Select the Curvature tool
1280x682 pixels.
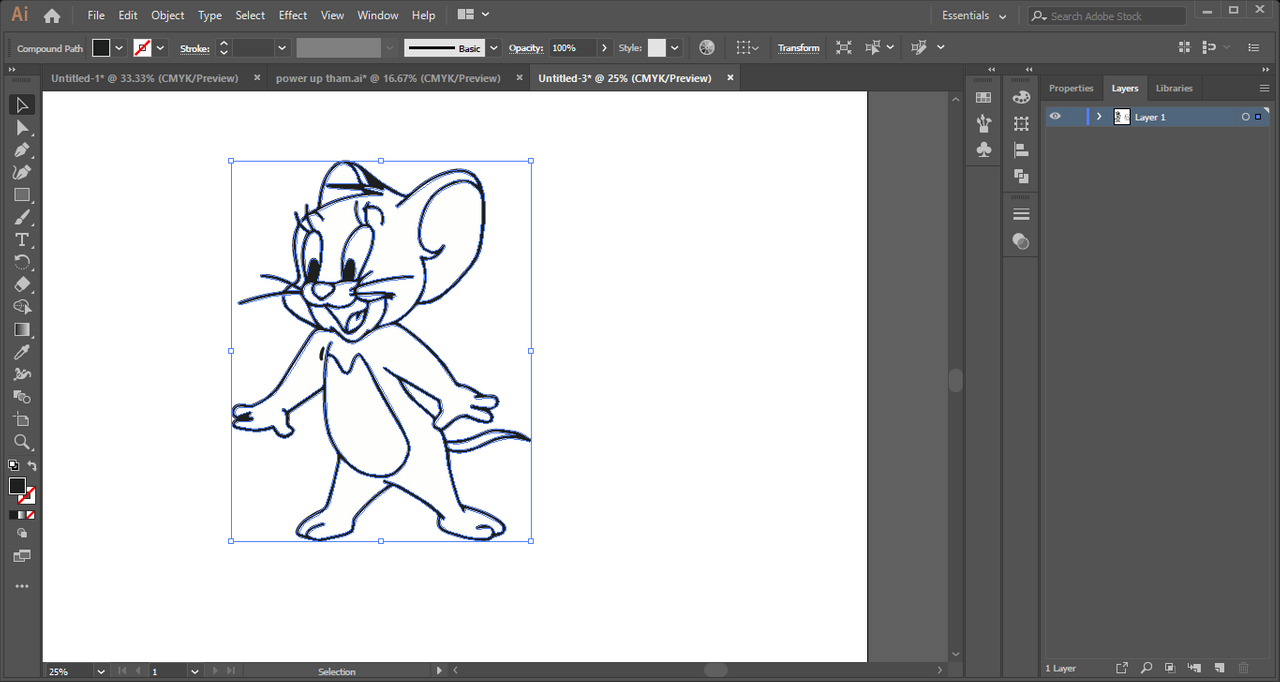22,172
